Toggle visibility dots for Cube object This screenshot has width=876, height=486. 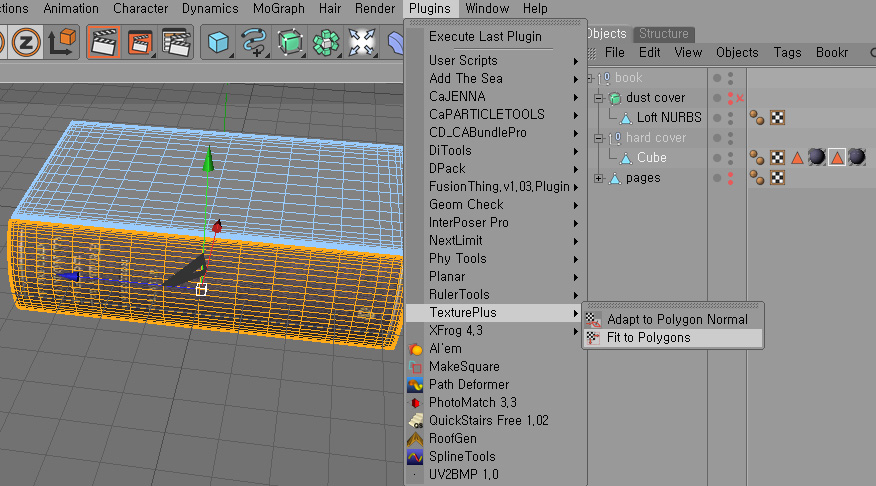point(730,158)
